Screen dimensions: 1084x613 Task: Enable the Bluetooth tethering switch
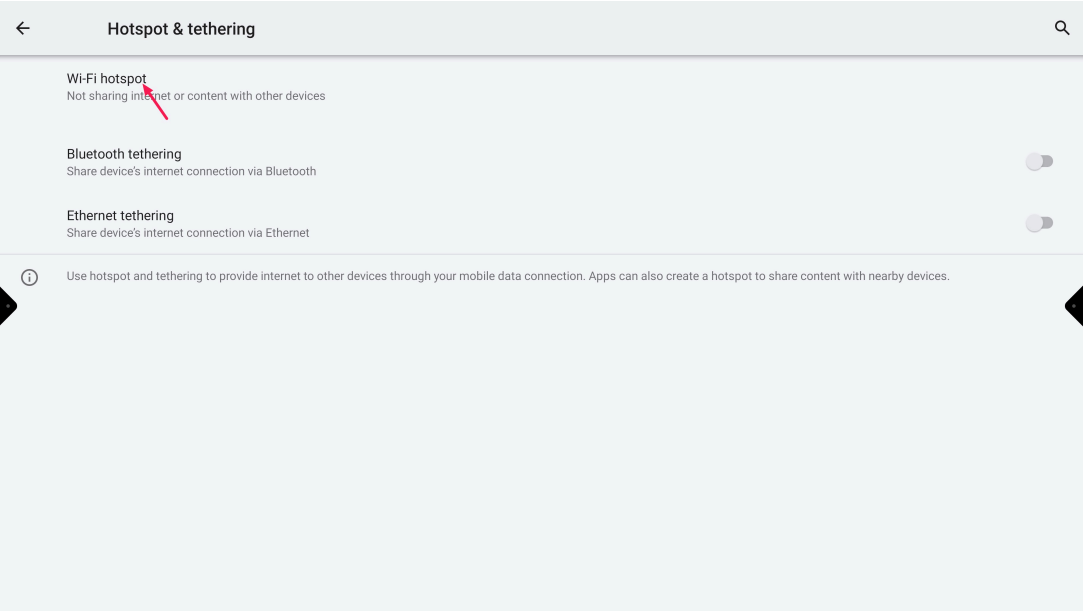(x=1039, y=162)
